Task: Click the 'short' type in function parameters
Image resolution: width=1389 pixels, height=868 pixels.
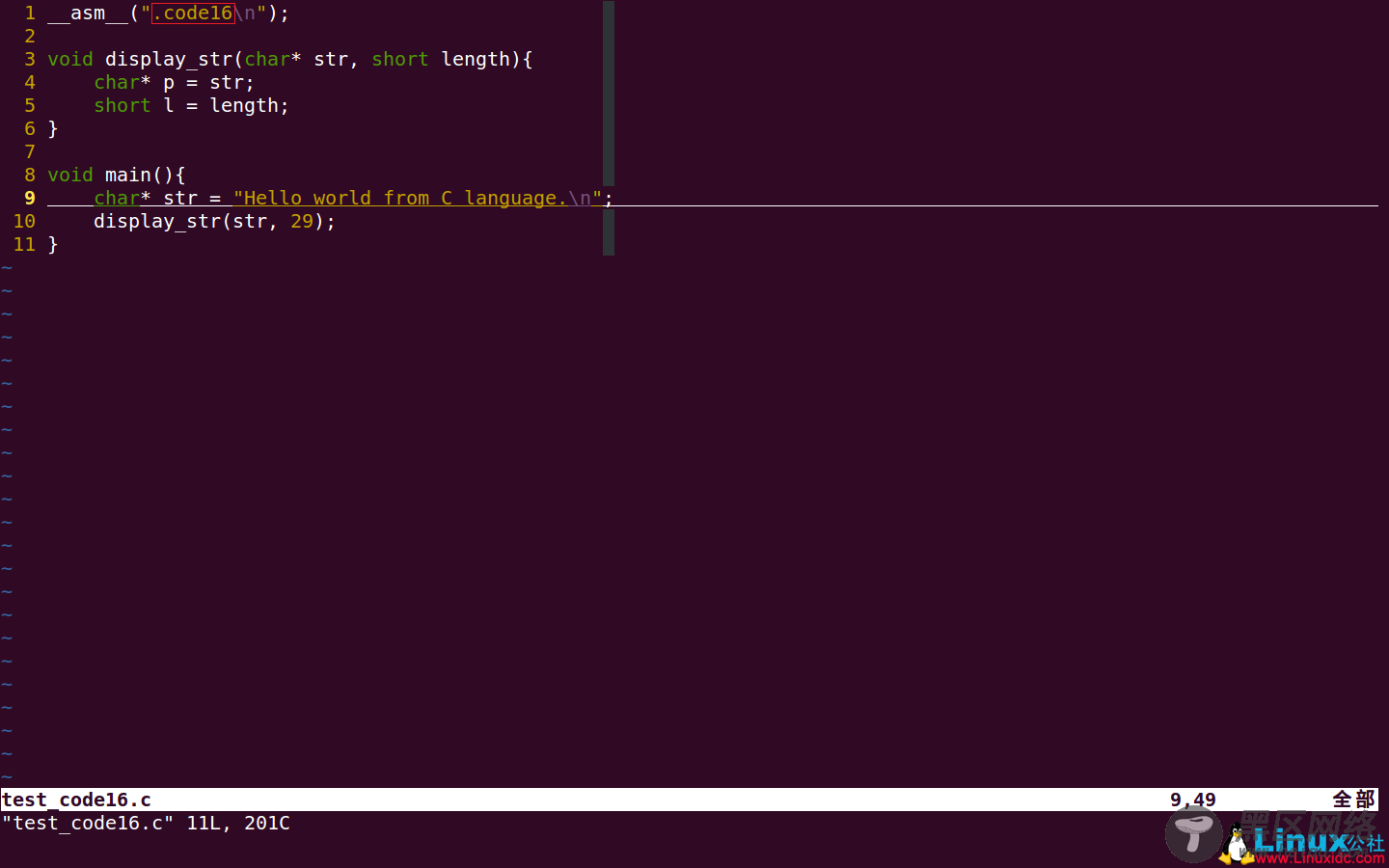Action: [400, 60]
